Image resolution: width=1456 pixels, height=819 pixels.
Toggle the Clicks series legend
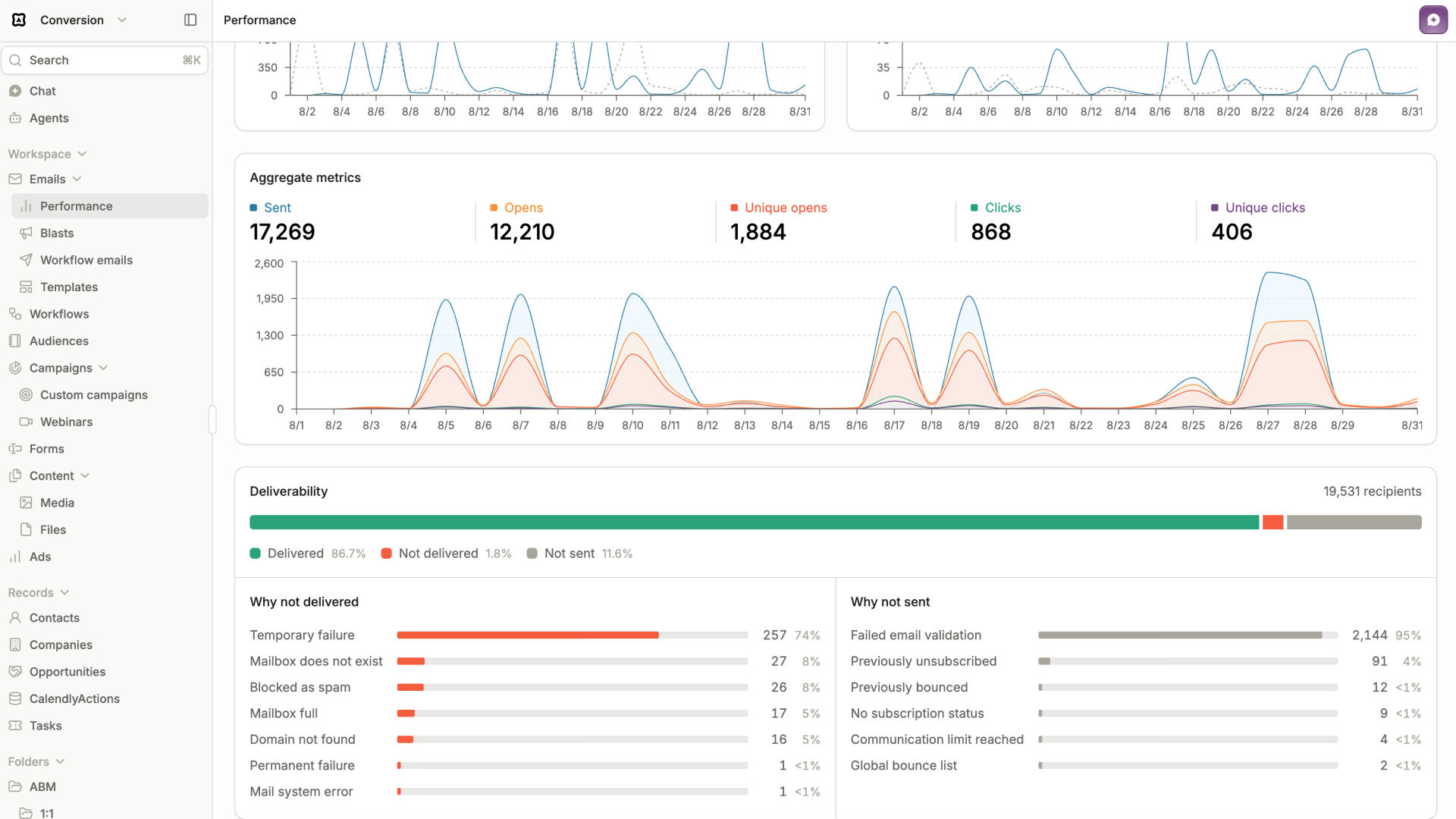click(x=996, y=208)
